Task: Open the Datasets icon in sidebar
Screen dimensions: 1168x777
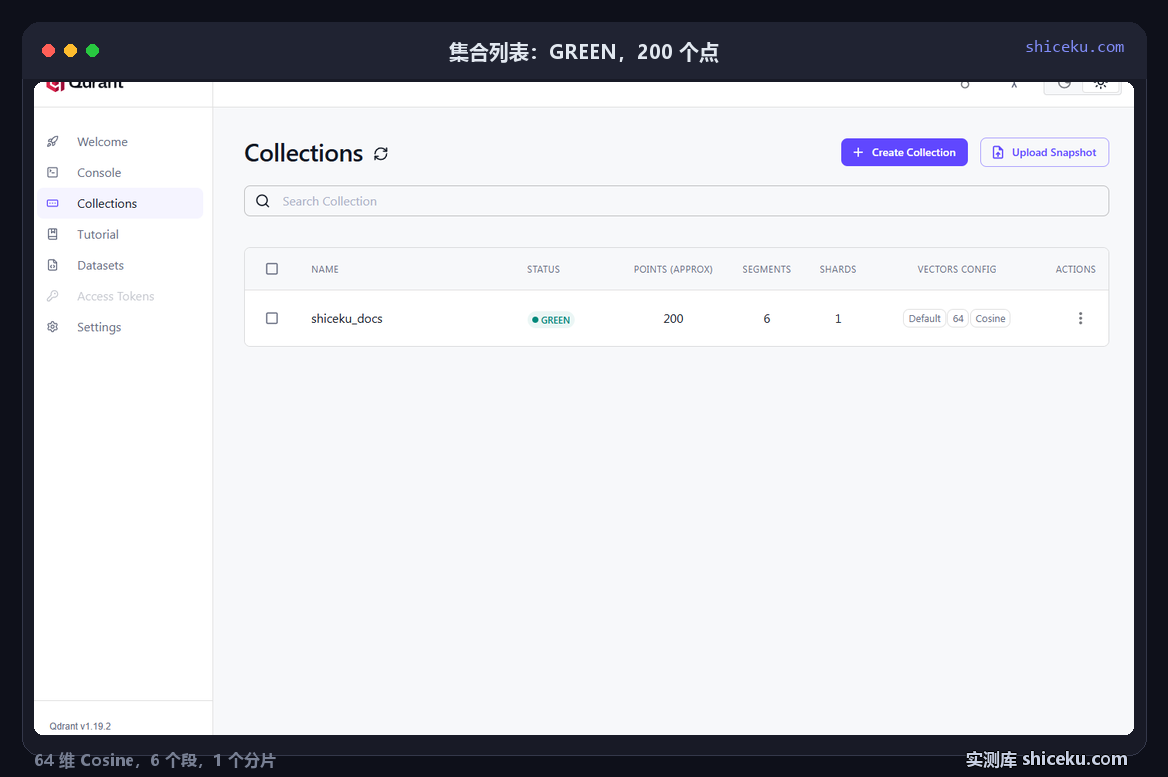Action: pos(53,265)
